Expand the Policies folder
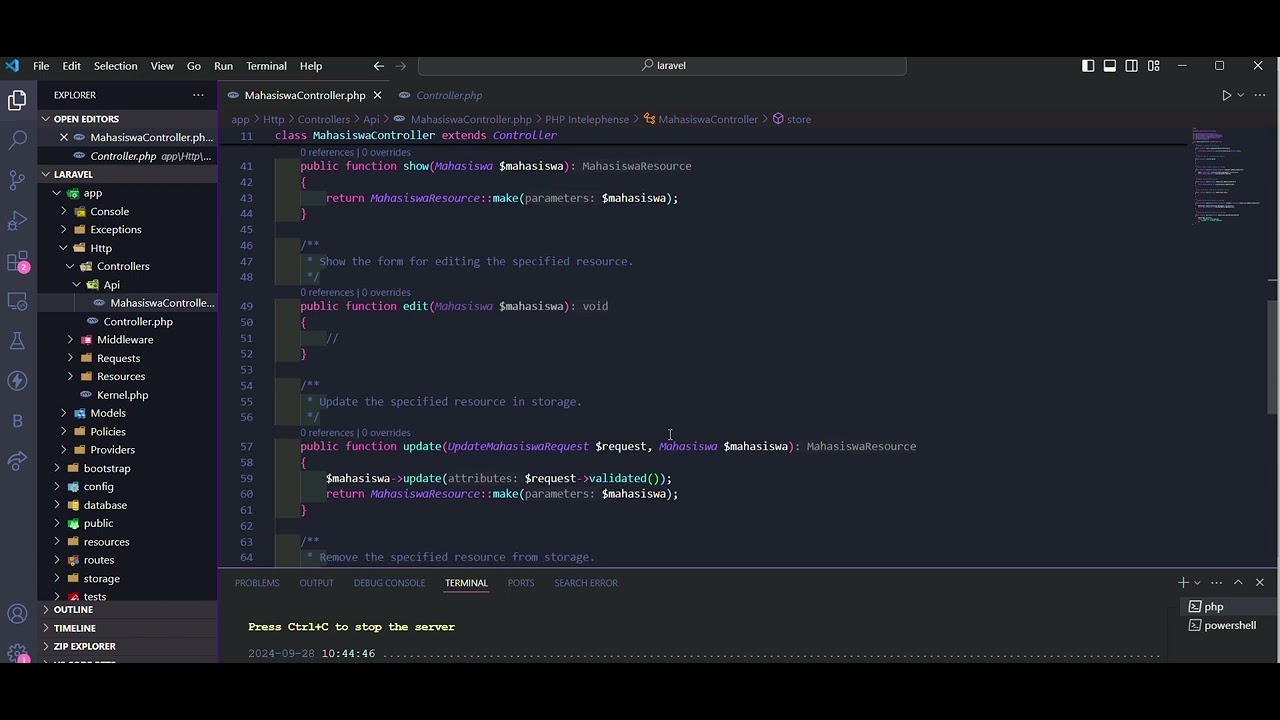This screenshot has height=720, width=1280. 128,432
